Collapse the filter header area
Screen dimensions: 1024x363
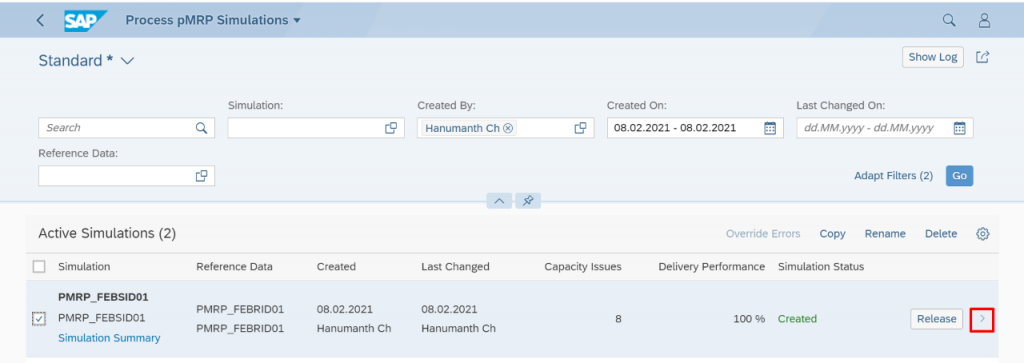point(500,201)
